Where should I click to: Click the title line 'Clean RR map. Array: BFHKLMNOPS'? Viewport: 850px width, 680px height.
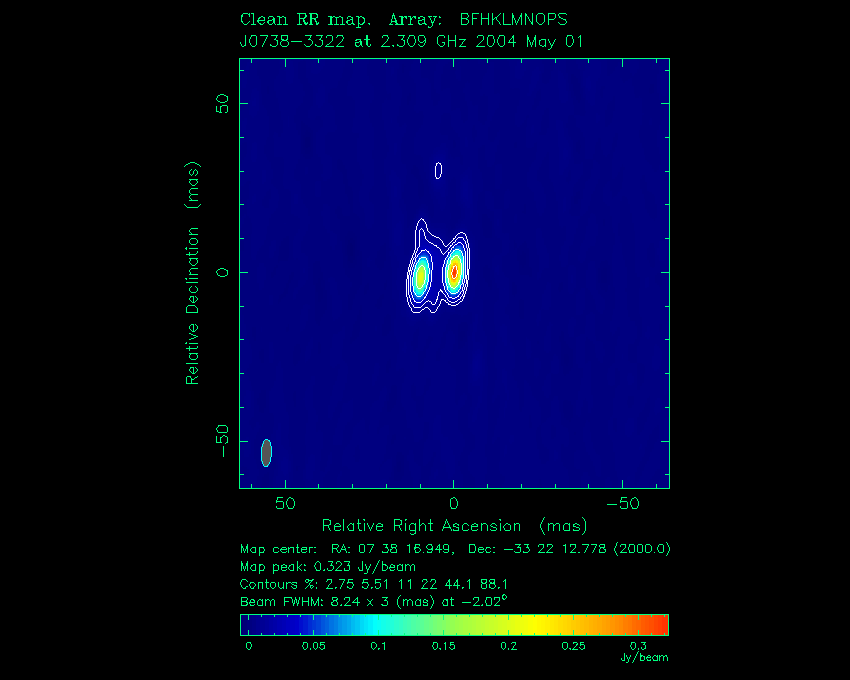(x=403, y=20)
